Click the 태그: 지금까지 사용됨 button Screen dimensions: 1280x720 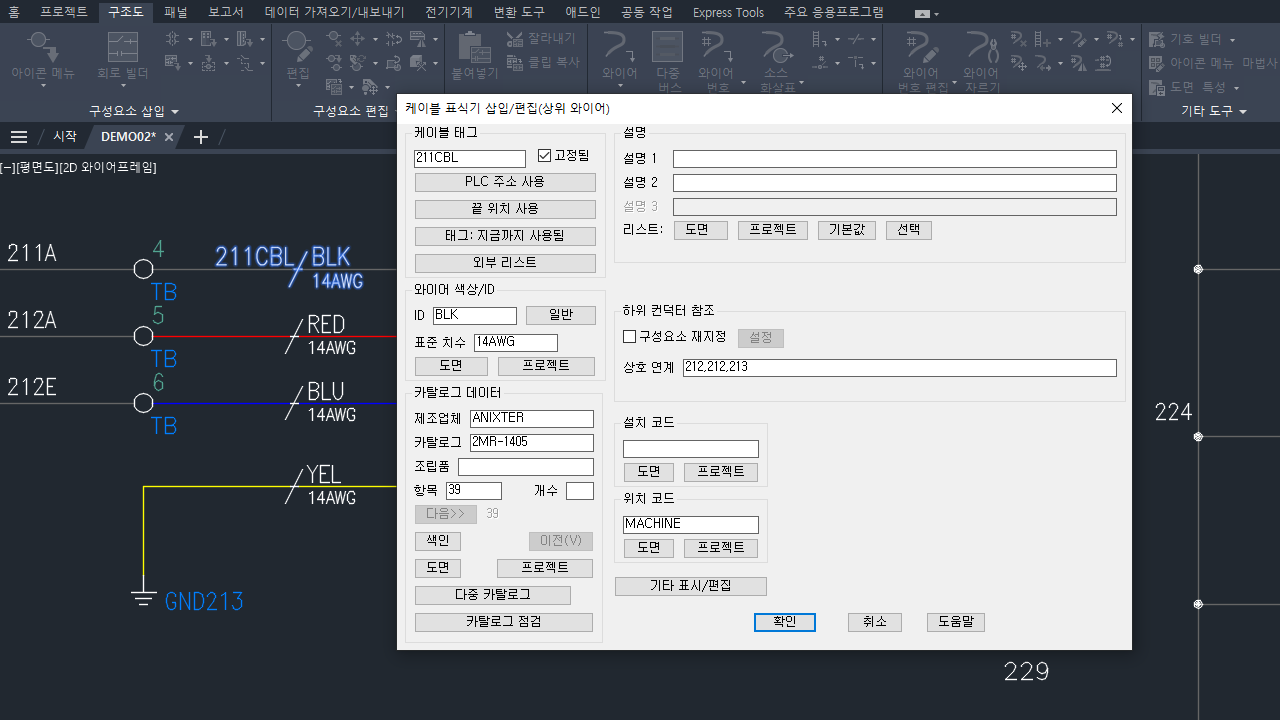click(505, 236)
